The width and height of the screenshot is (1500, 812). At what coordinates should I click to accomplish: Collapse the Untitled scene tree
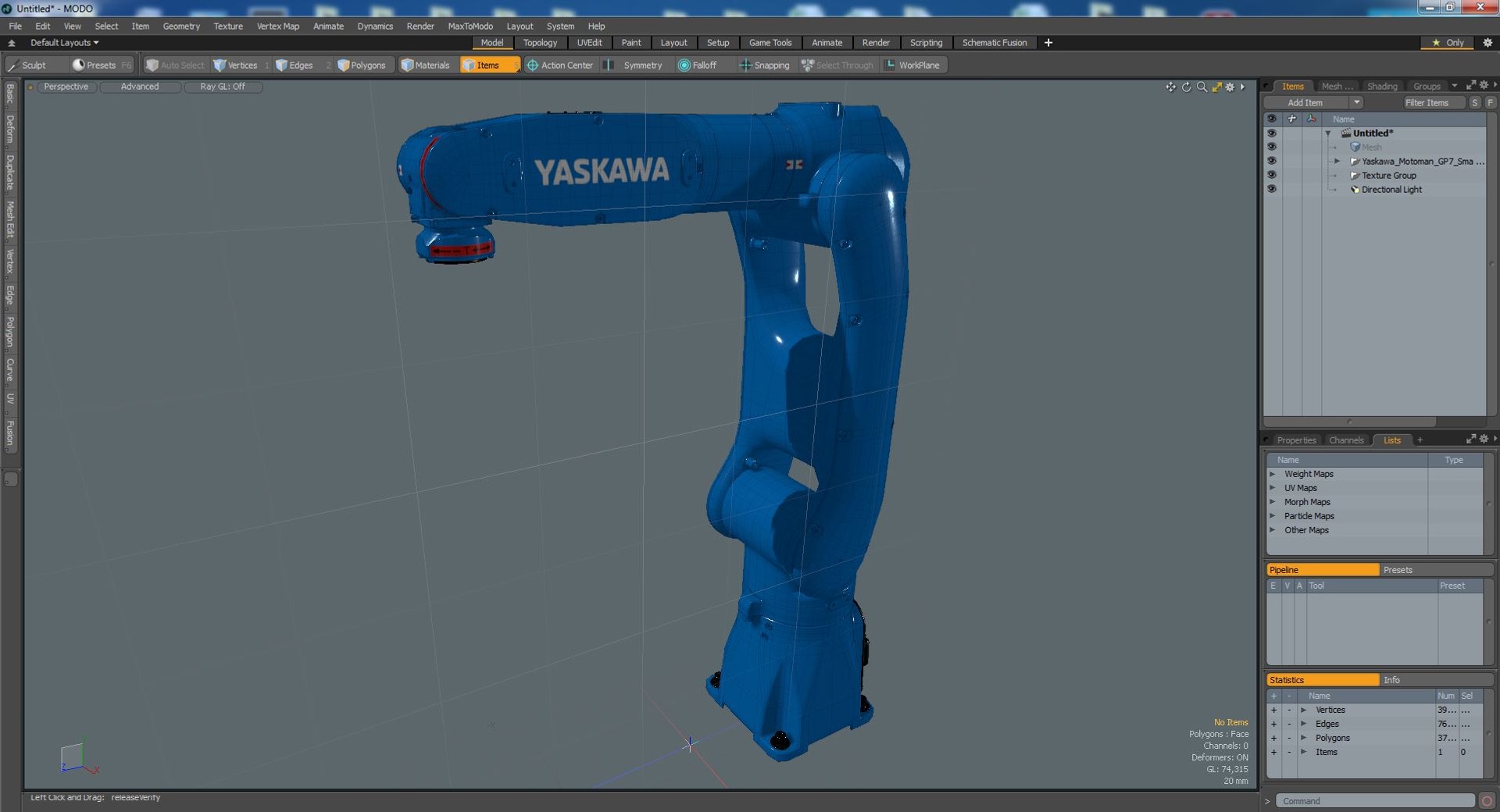point(1328,134)
